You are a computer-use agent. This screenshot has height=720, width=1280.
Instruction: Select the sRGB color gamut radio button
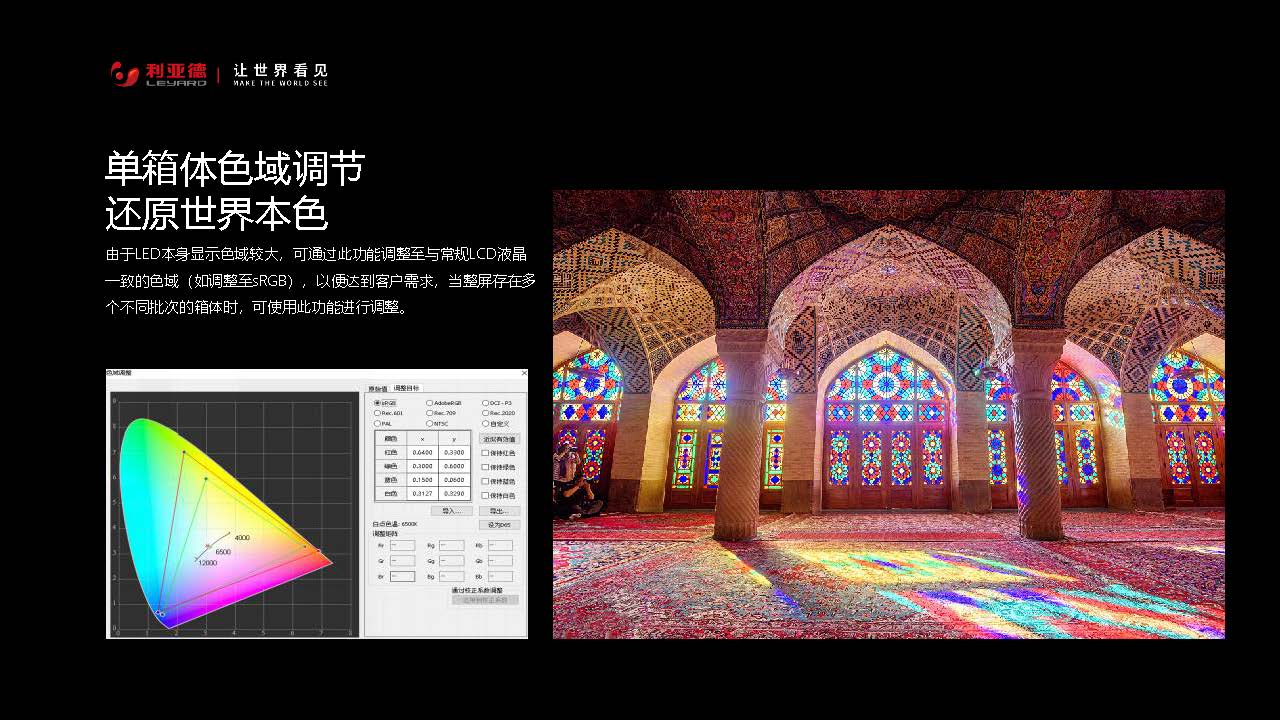click(377, 403)
